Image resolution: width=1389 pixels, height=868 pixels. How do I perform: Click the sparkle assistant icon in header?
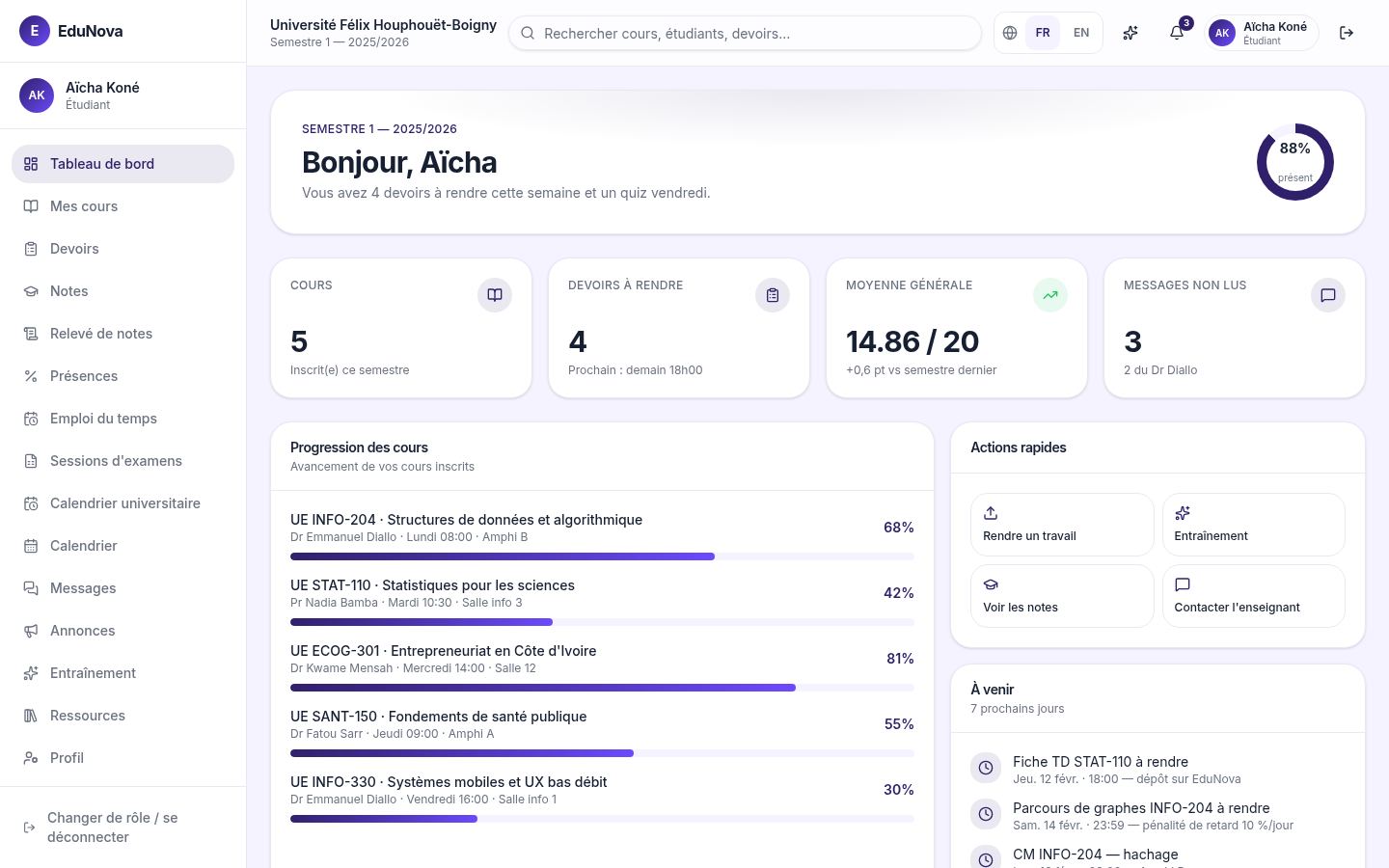tap(1130, 33)
